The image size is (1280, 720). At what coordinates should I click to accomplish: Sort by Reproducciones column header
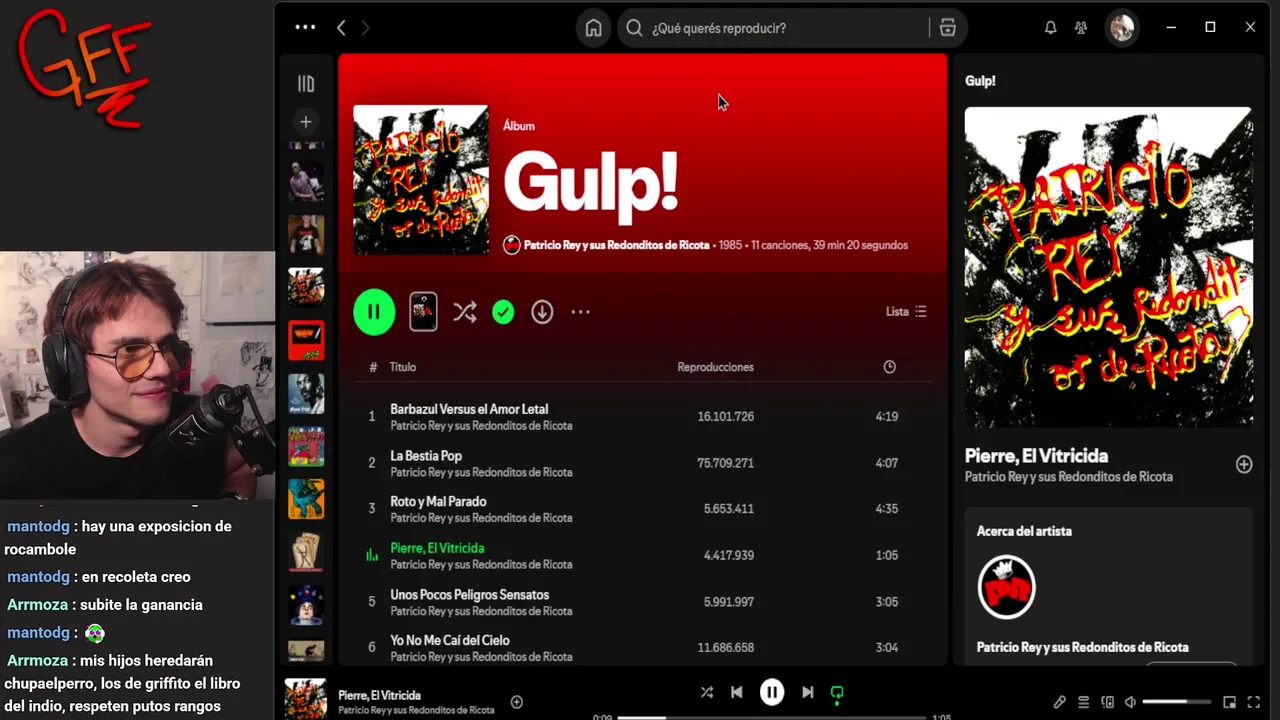(715, 367)
